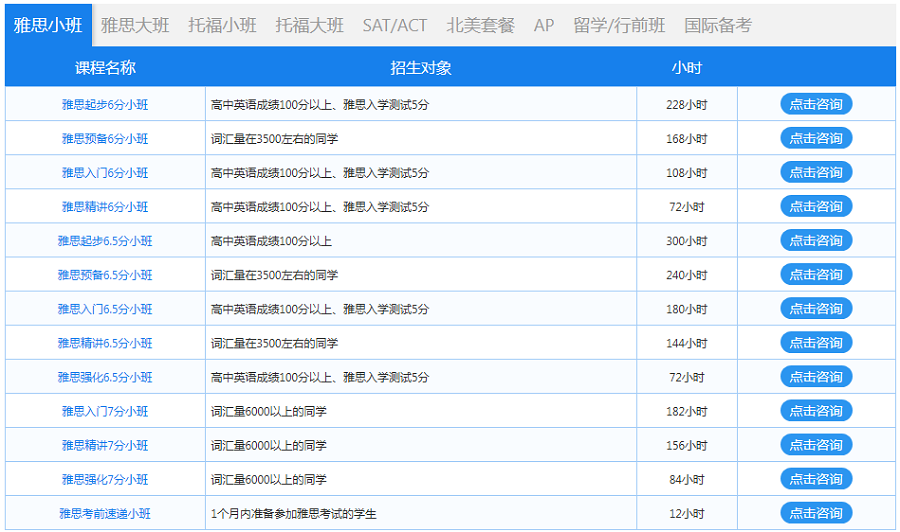
Task: Click 点击咨询 for 雅思起步6.5分小班
Action: [816, 240]
